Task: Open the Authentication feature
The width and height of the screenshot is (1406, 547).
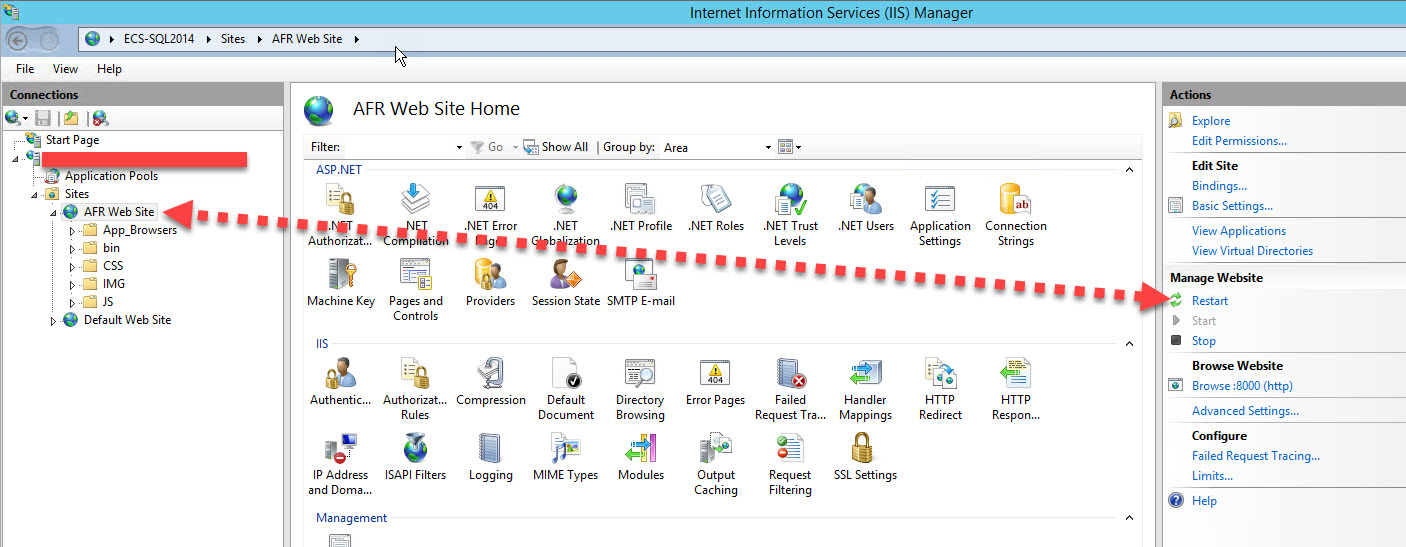Action: (x=341, y=381)
